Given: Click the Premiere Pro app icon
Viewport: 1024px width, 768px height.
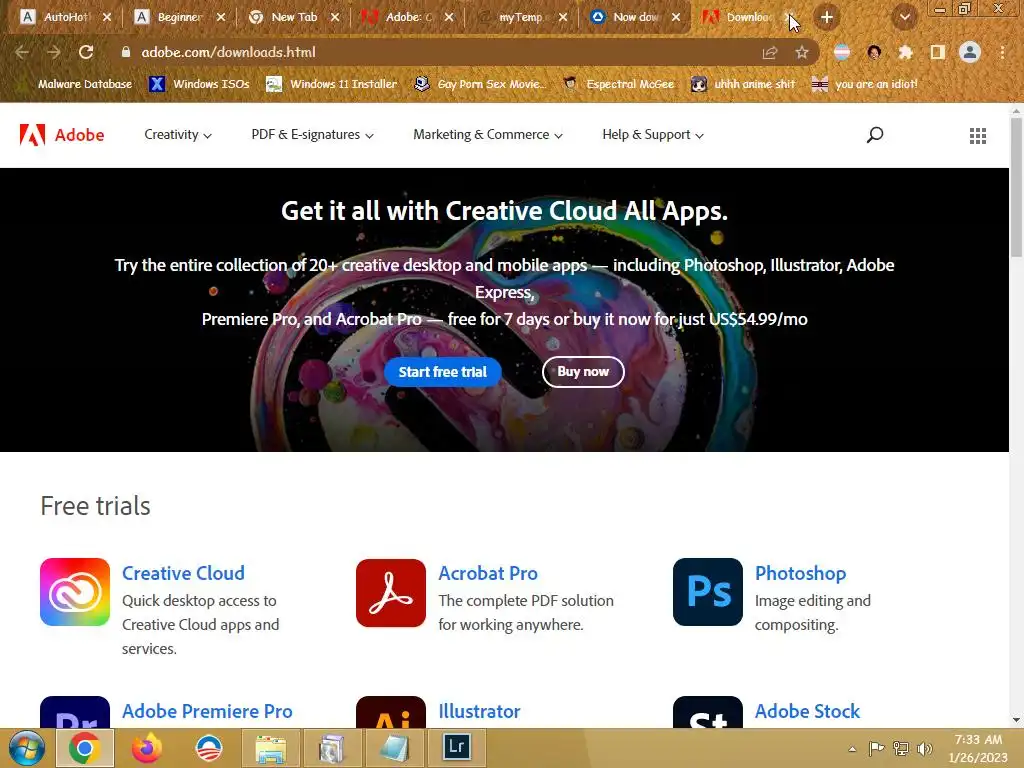Looking at the screenshot, I should (x=74, y=712).
